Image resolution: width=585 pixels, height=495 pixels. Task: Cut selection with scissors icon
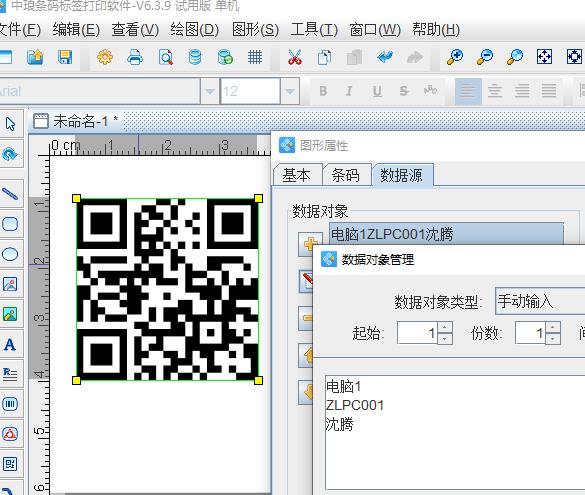tap(295, 57)
